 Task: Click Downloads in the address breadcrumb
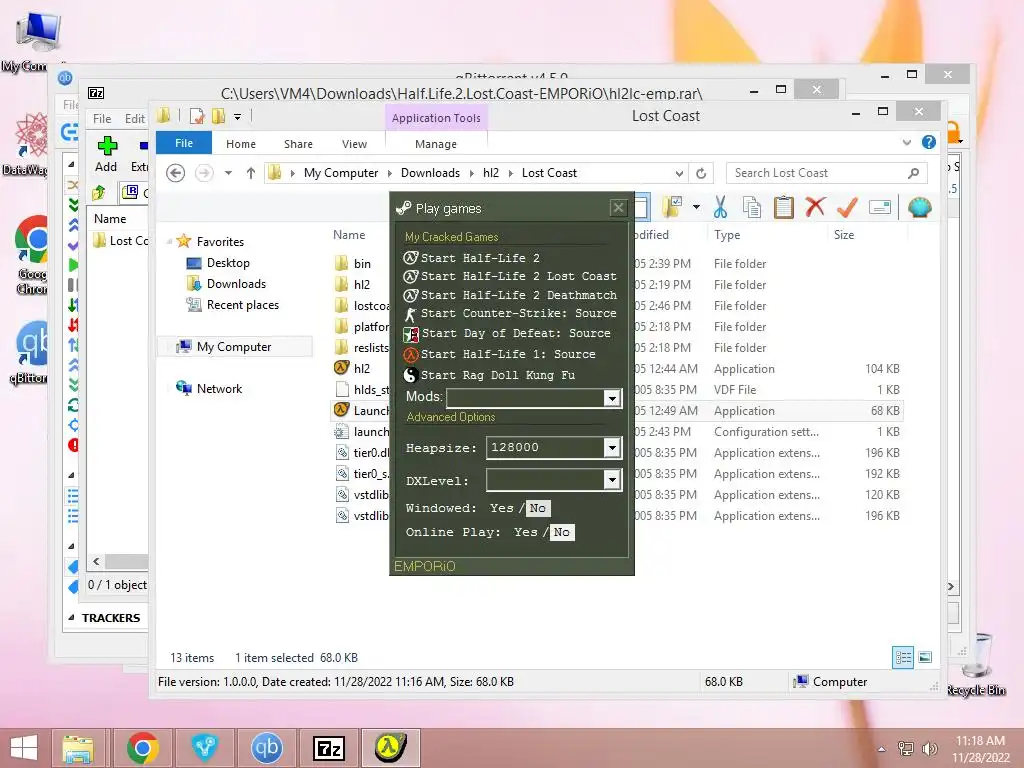tap(430, 173)
